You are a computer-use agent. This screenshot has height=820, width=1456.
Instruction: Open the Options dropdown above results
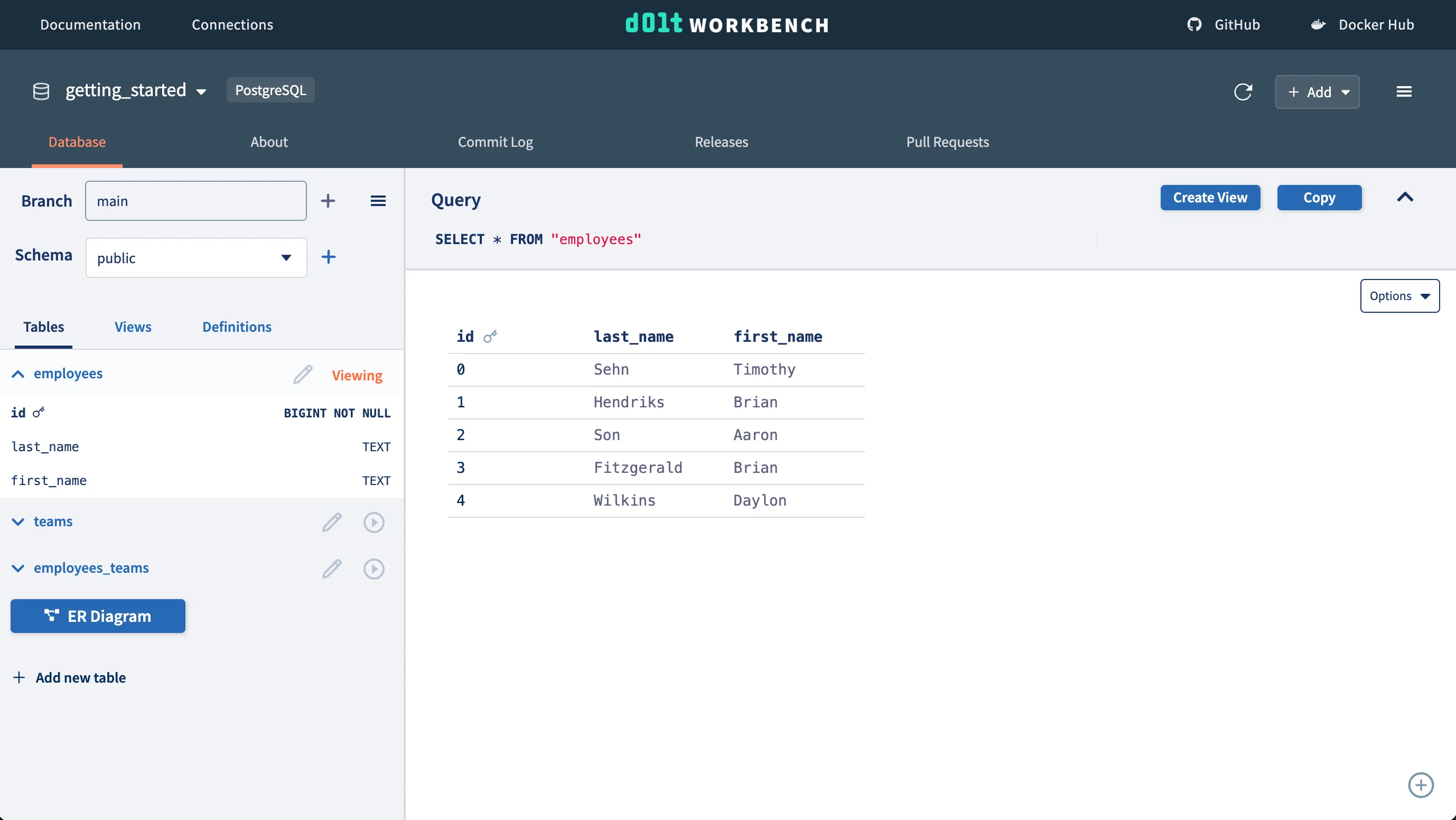tap(1399, 296)
